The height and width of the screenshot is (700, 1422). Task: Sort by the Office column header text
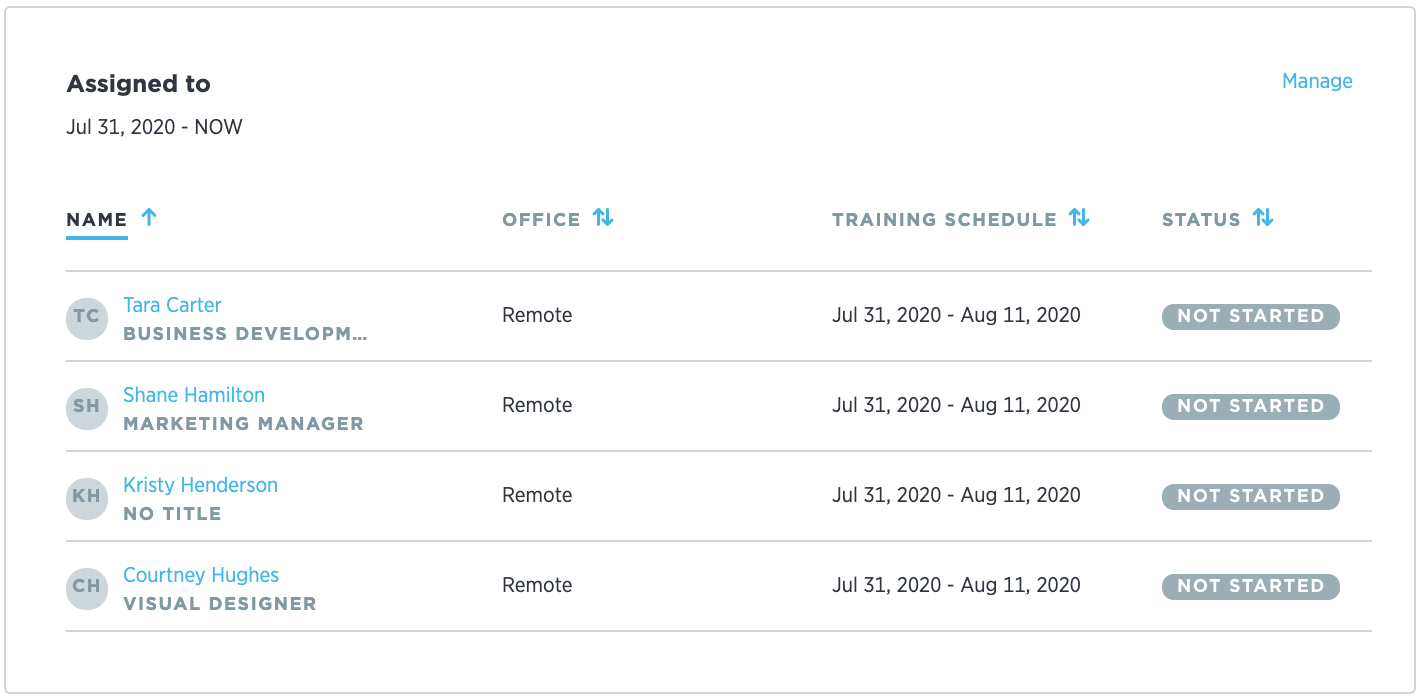tap(541, 220)
